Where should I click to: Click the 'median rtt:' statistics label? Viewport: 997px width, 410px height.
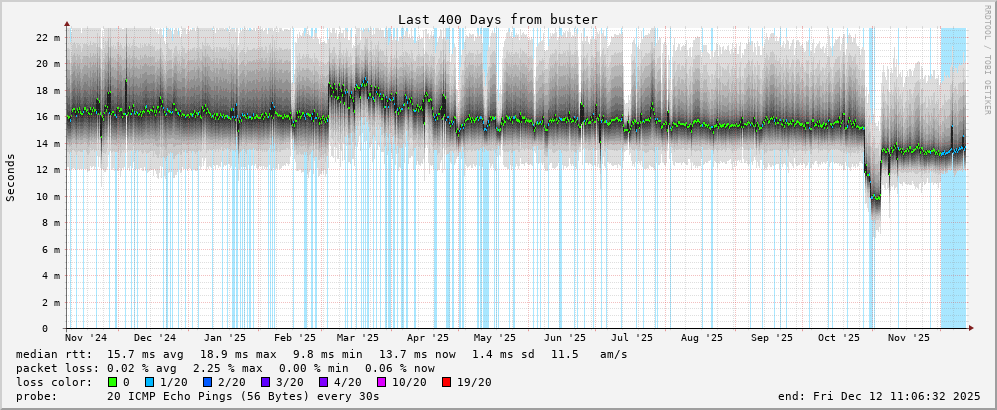[x=54, y=354]
